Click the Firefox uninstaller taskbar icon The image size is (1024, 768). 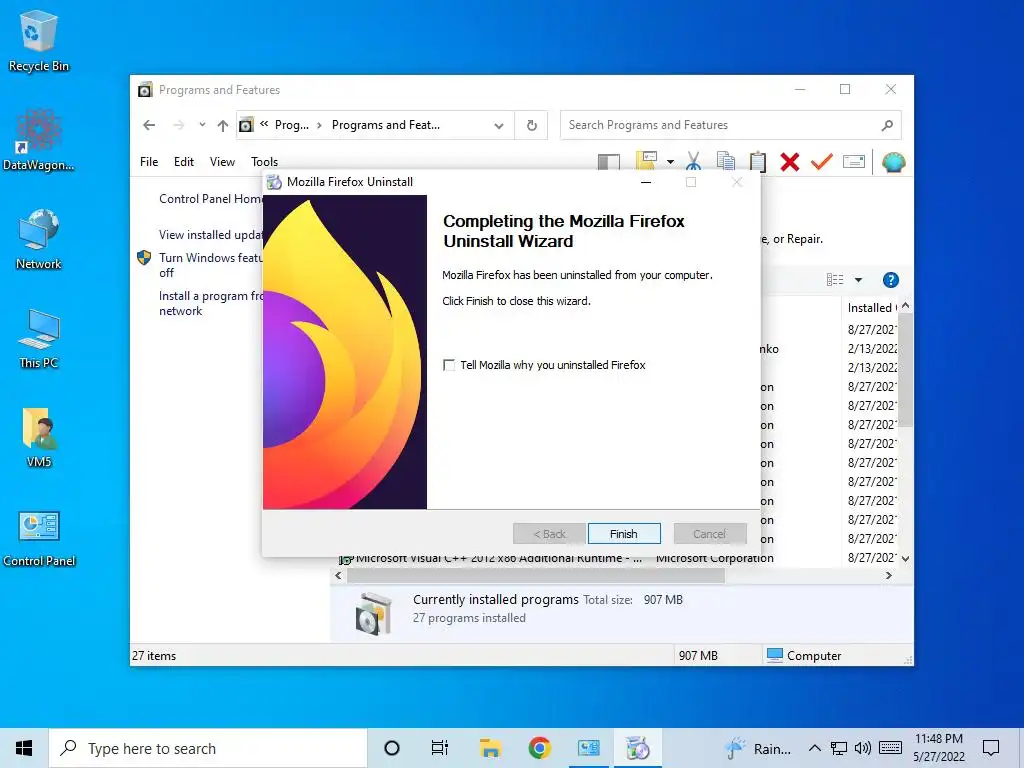[637, 748]
